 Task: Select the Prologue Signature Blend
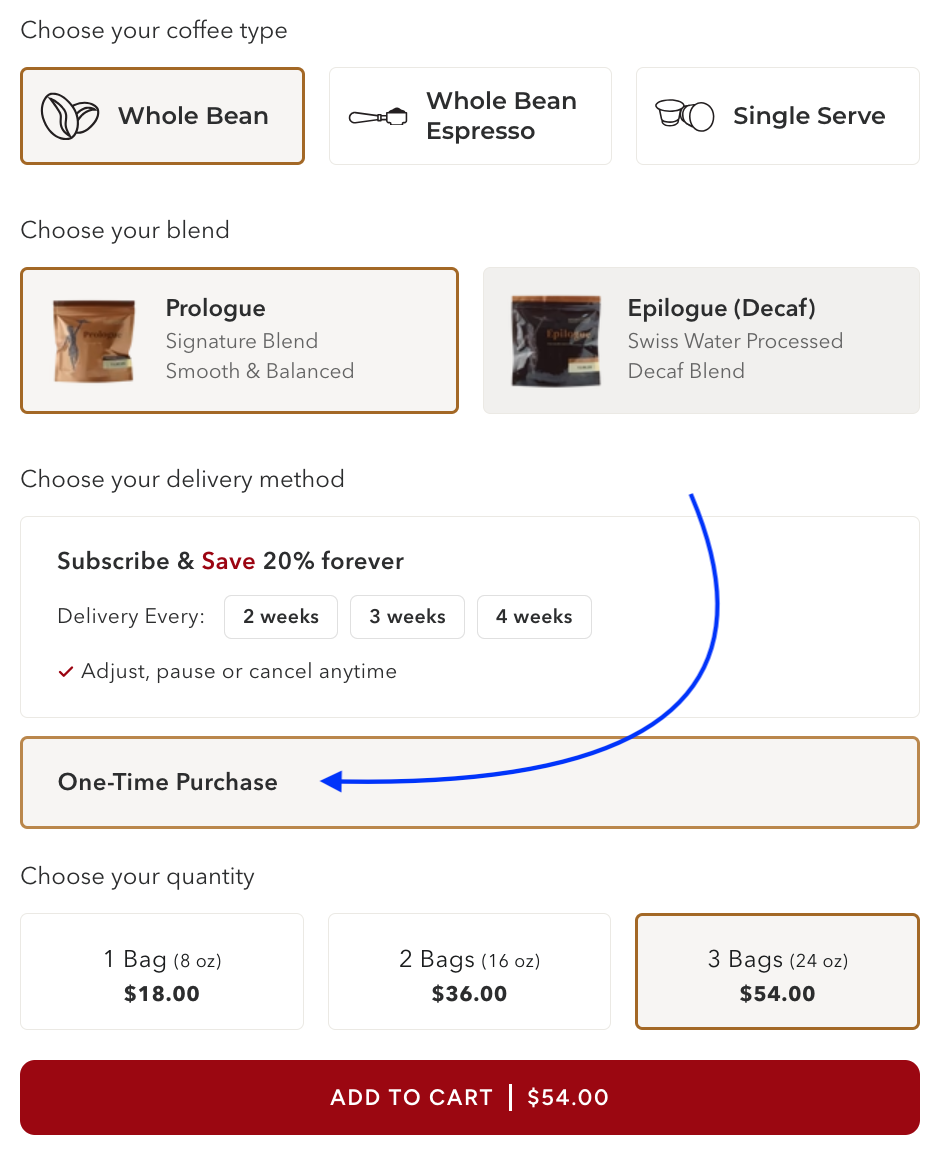259,340
